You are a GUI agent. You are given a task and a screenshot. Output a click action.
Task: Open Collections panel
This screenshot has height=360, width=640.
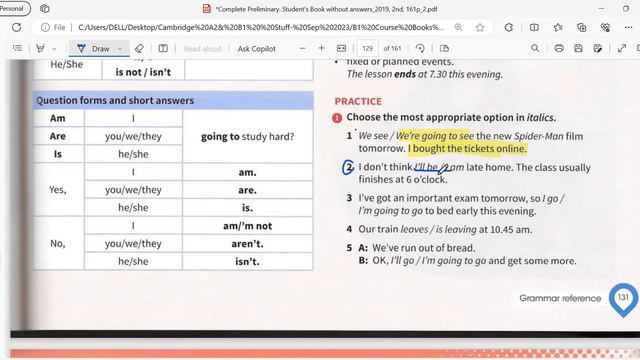tap(582, 27)
